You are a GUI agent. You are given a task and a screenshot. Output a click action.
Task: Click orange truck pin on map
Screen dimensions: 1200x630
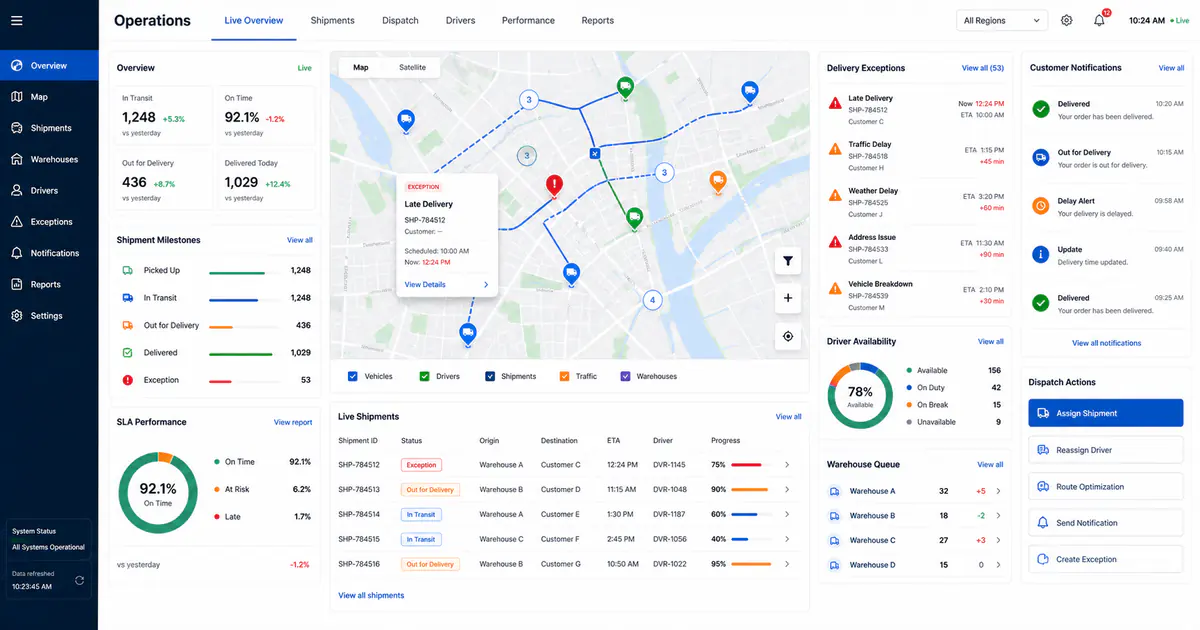(x=717, y=181)
